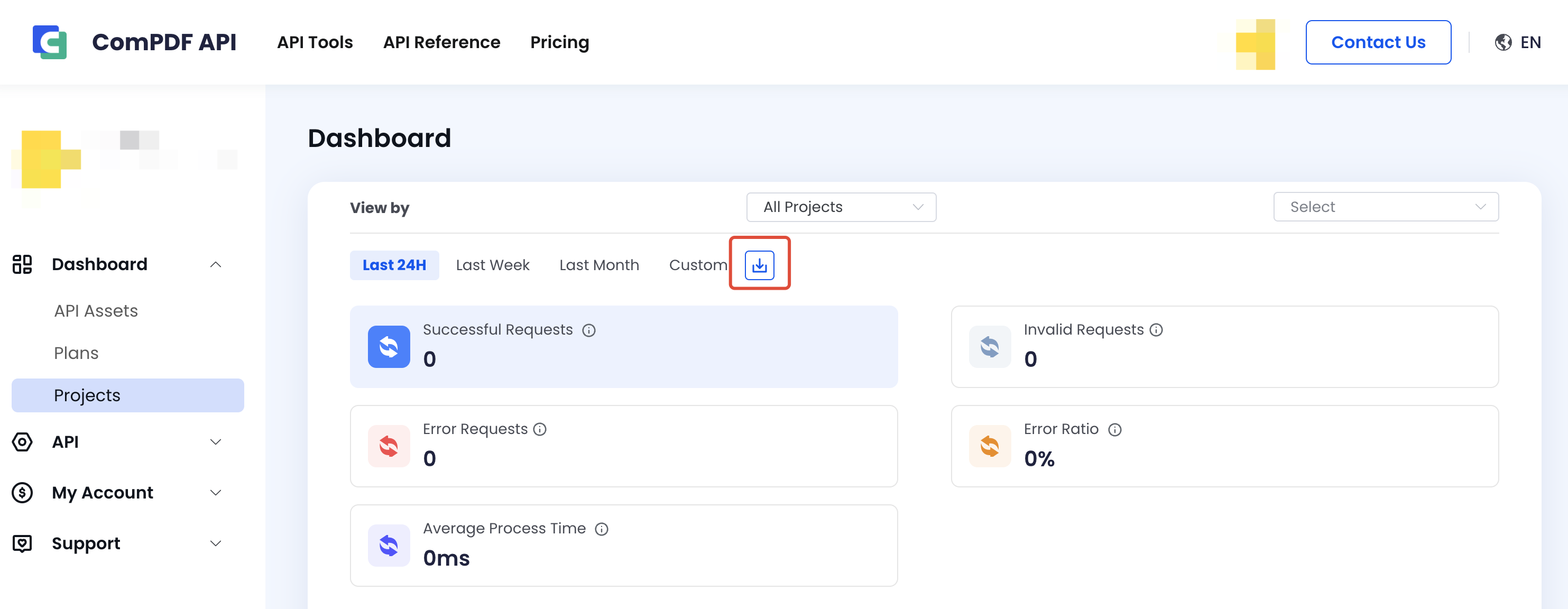Screen dimensions: 1568x609
Task: Expand the API sidebar section
Action: pos(215,442)
